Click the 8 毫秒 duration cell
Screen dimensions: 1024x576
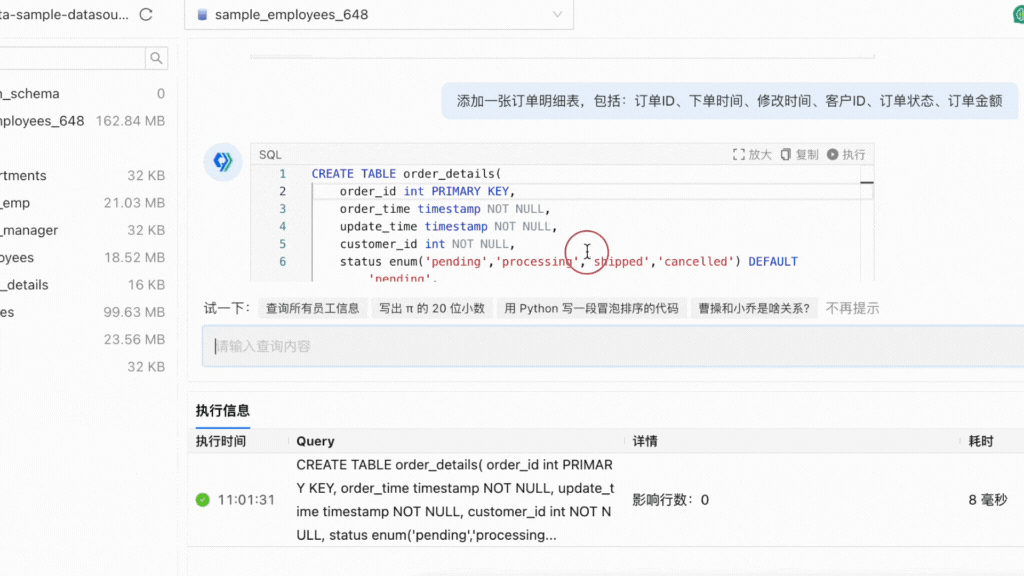[988, 500]
